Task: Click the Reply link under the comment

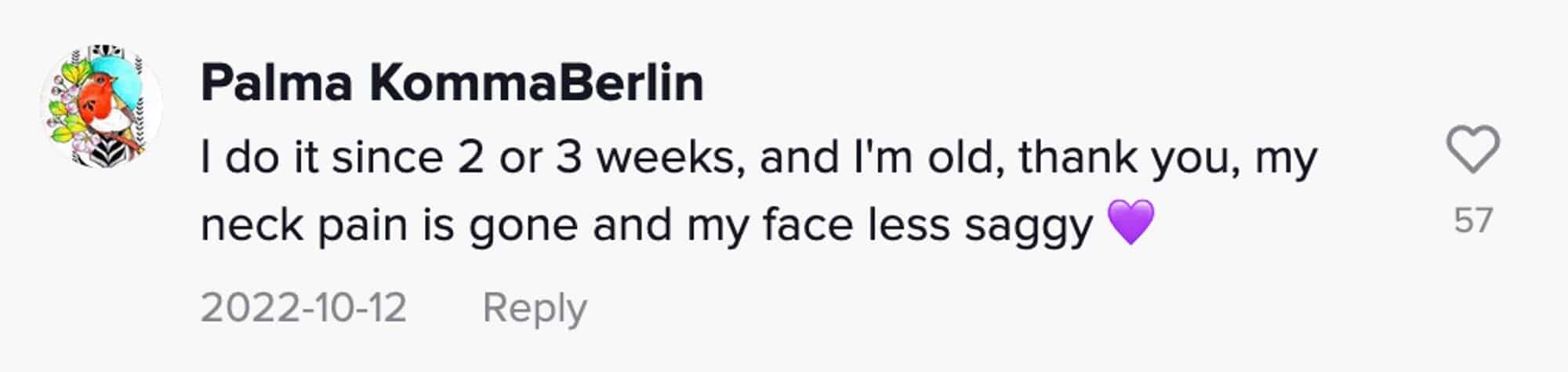Action: pyautogui.click(x=534, y=307)
